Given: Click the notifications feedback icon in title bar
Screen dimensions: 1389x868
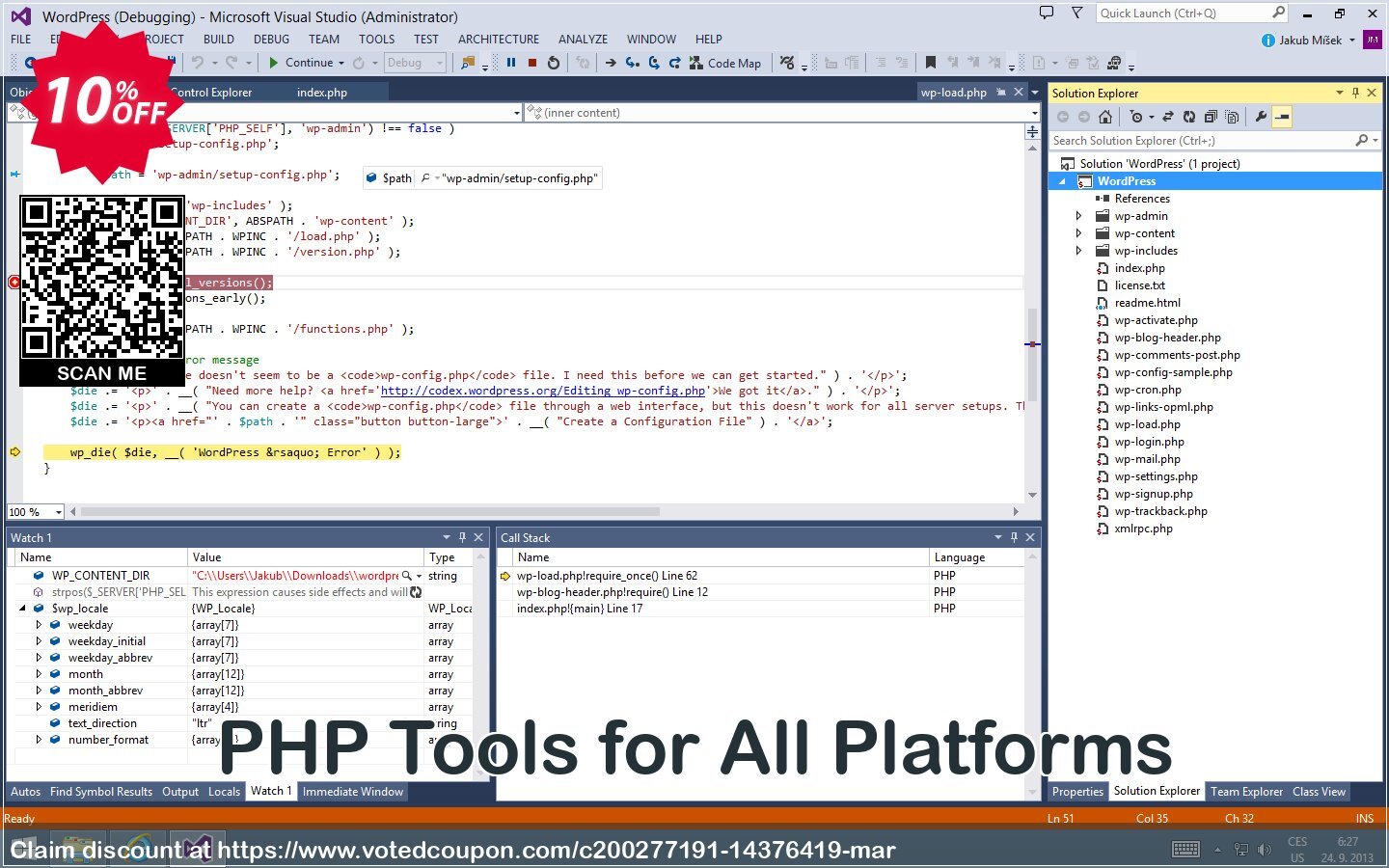Looking at the screenshot, I should tap(1047, 13).
